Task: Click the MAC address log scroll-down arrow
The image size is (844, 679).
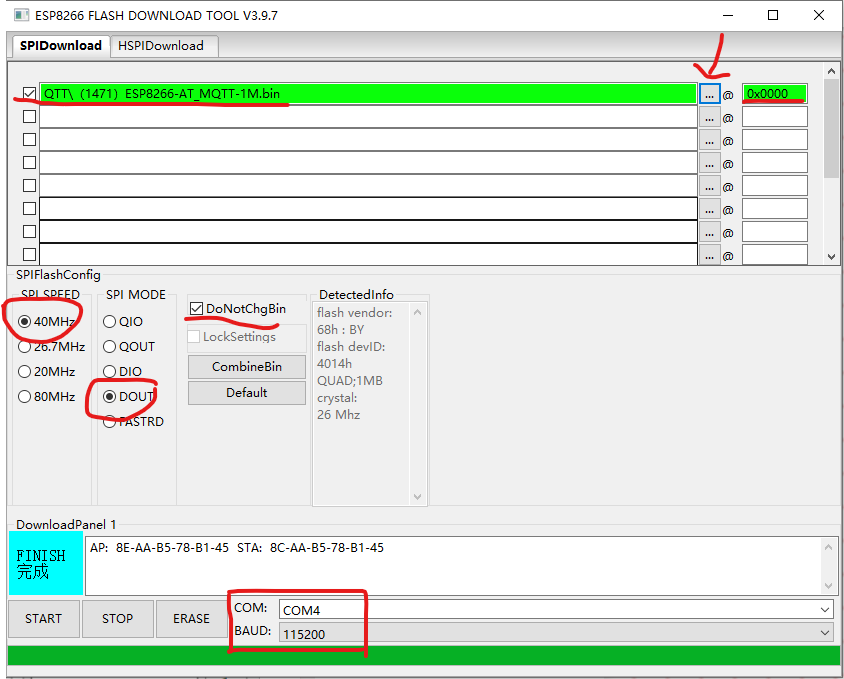Action: point(828,586)
